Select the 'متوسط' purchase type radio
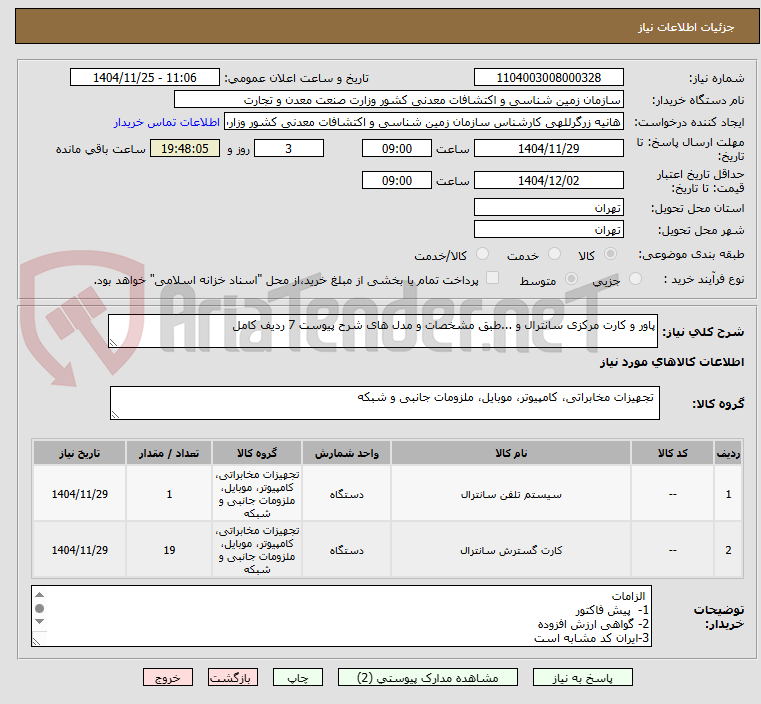The height and width of the screenshot is (704, 761). pos(571,278)
